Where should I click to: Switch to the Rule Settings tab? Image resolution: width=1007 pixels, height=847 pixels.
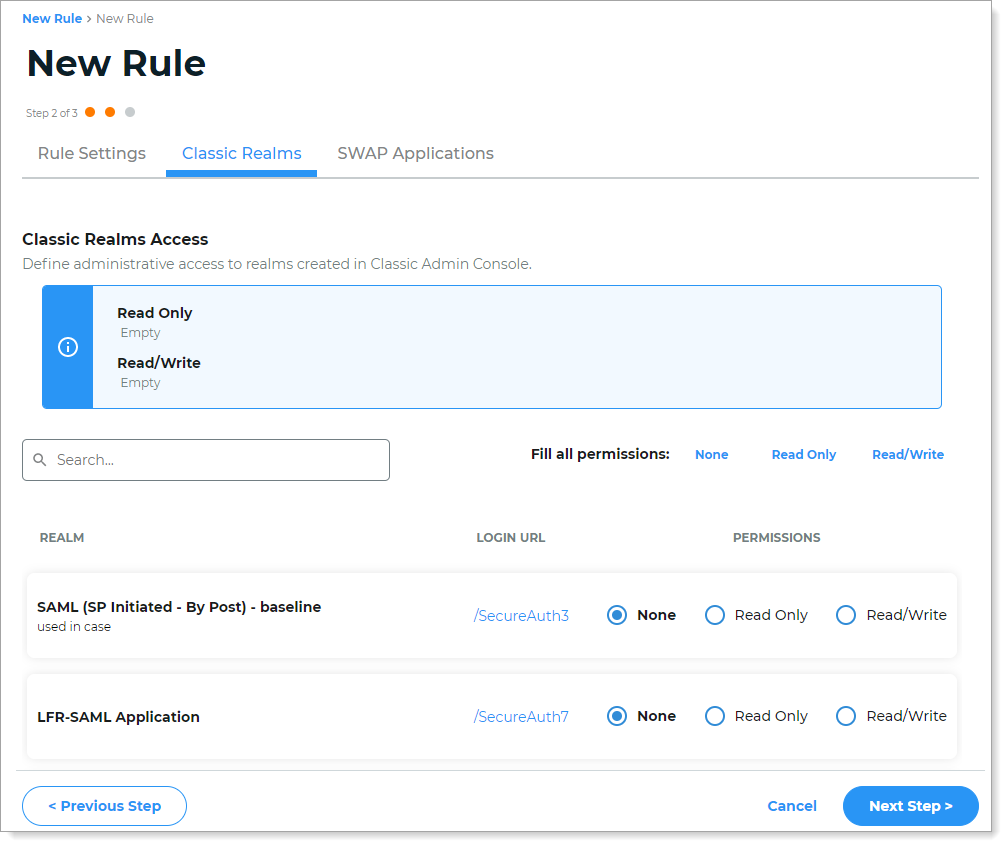tap(91, 153)
